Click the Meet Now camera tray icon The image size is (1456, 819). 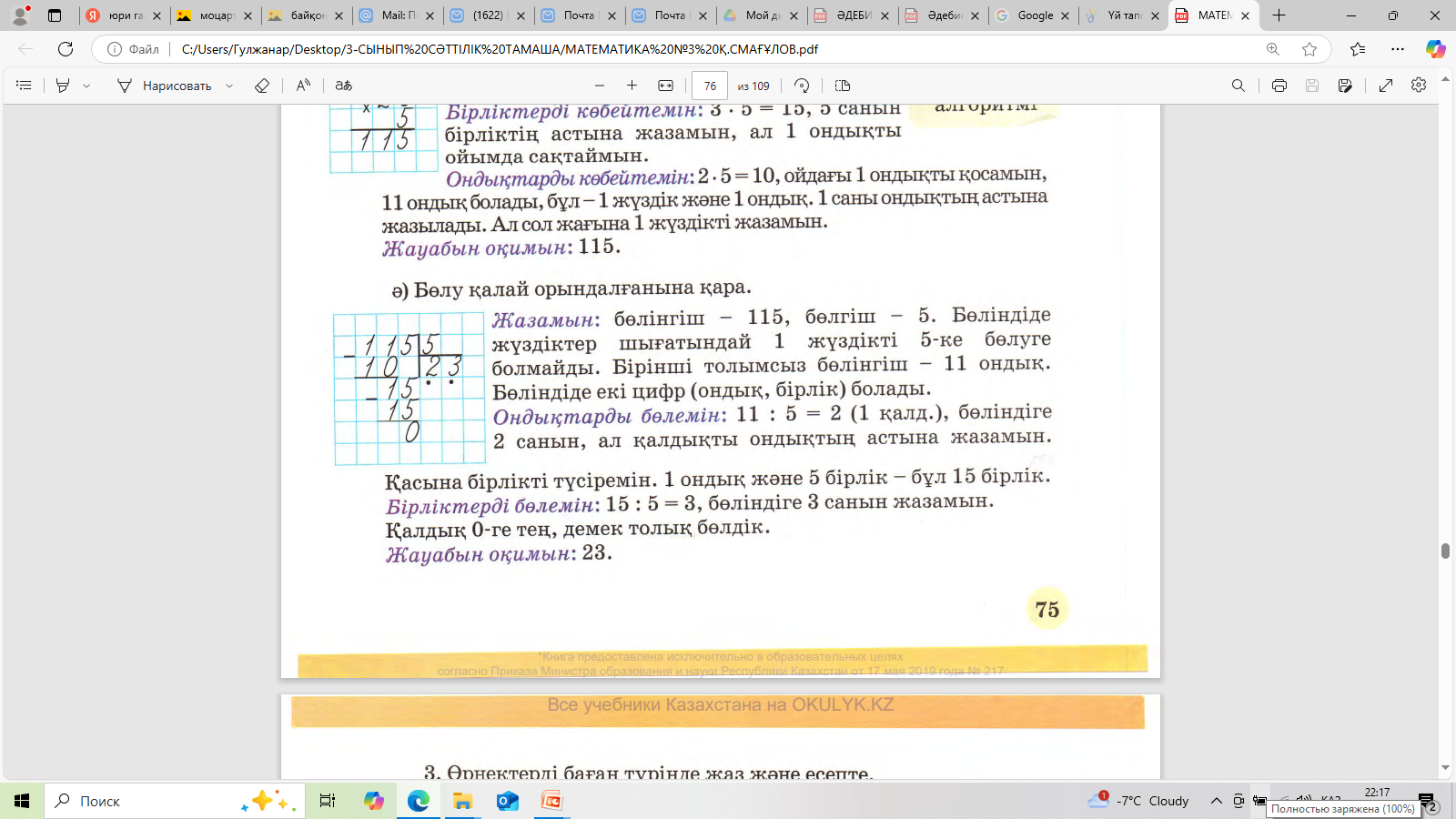point(1239,801)
